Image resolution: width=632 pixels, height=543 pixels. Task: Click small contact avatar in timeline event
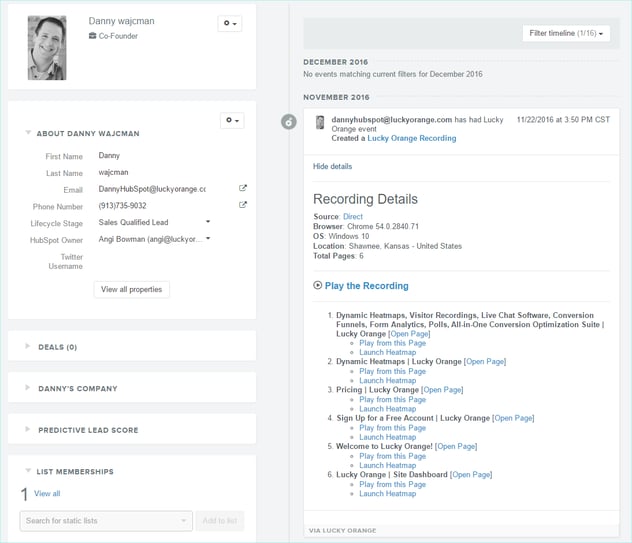click(x=320, y=123)
